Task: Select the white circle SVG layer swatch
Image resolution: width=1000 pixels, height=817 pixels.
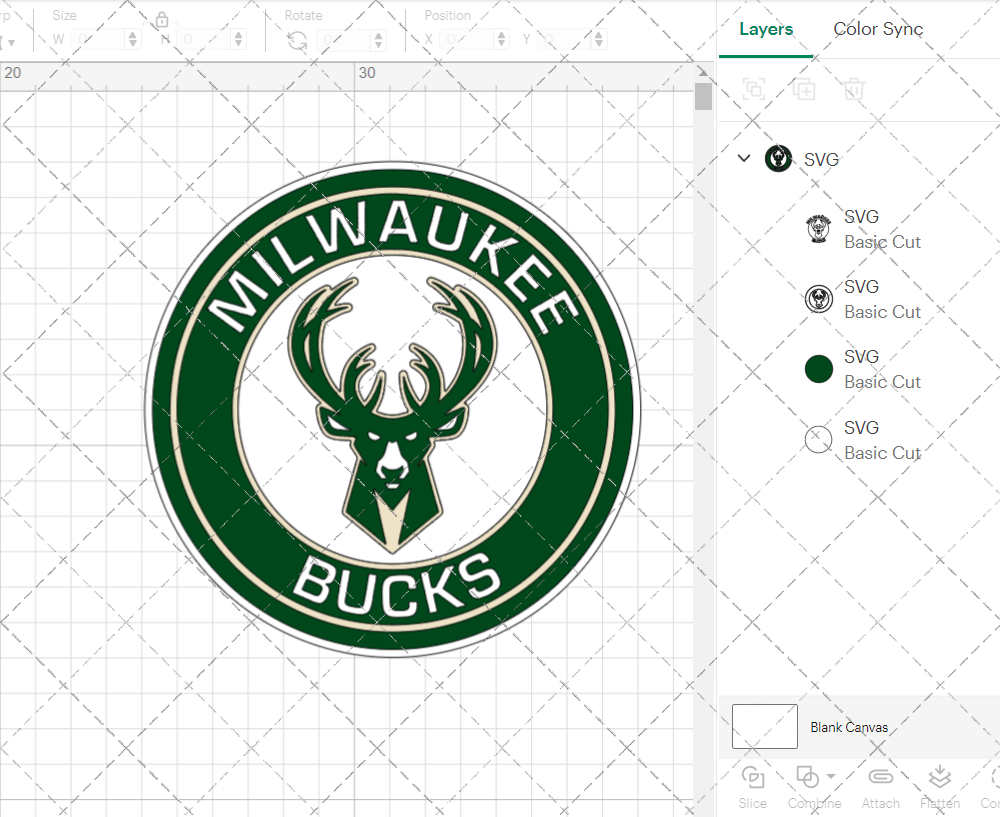Action: pos(819,439)
